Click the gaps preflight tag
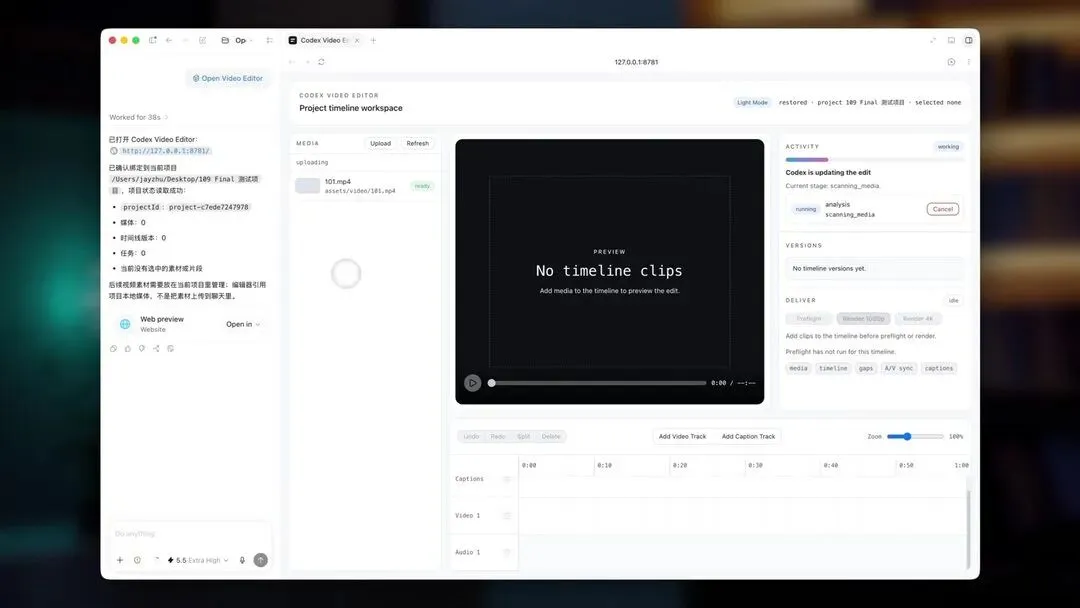Screen dimensions: 1080x608 click(866, 368)
